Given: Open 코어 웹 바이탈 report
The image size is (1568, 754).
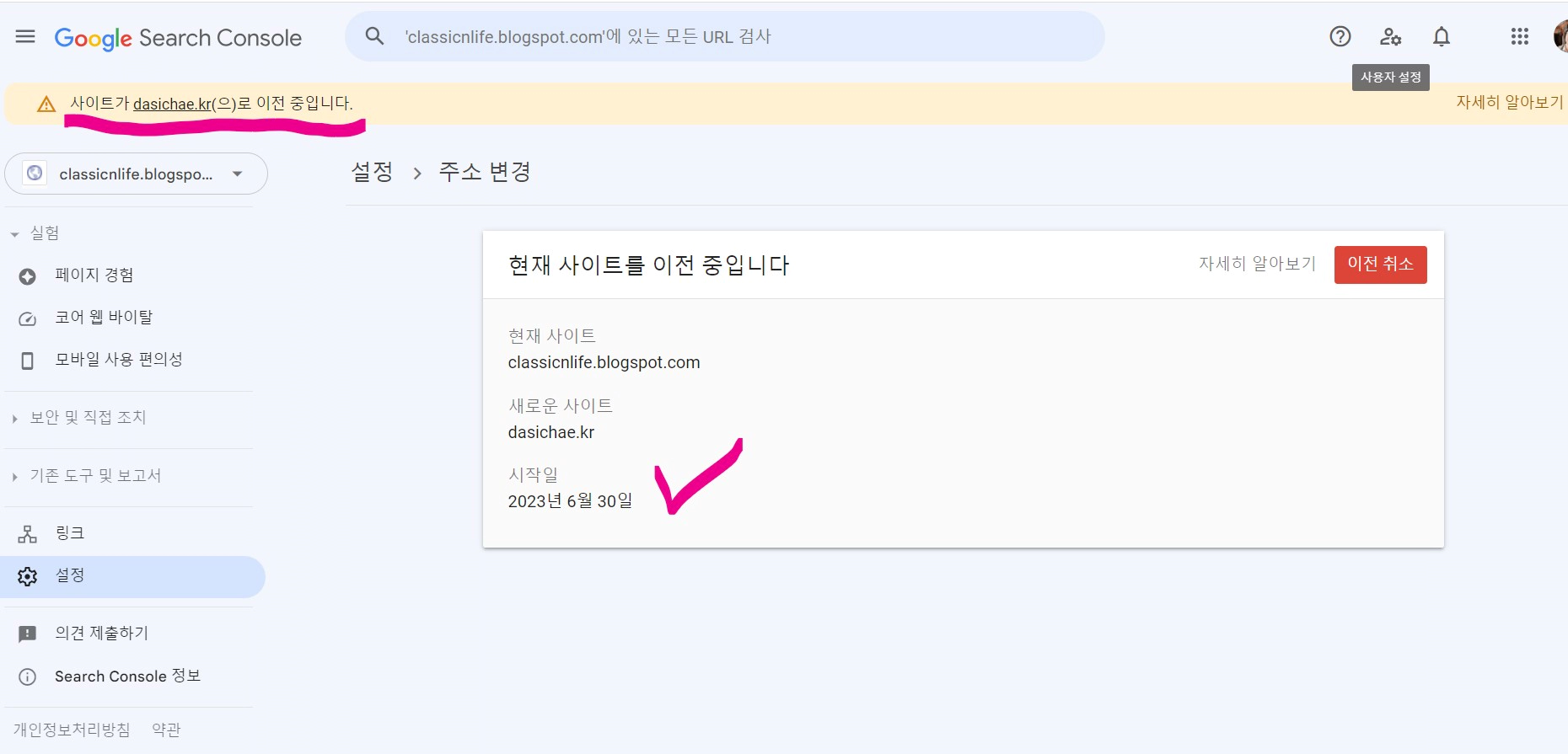Looking at the screenshot, I should (x=133, y=318).
